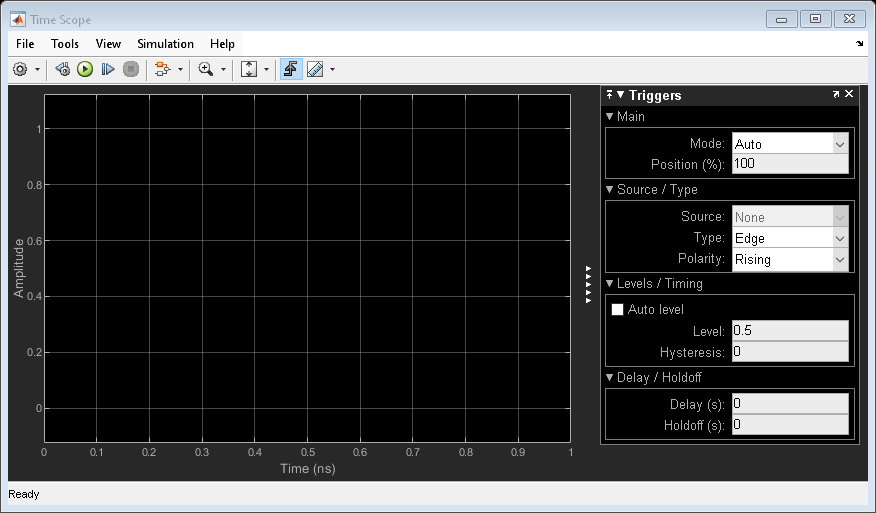Click the Run simulation play button
Image resolution: width=876 pixels, height=513 pixels.
85,69
